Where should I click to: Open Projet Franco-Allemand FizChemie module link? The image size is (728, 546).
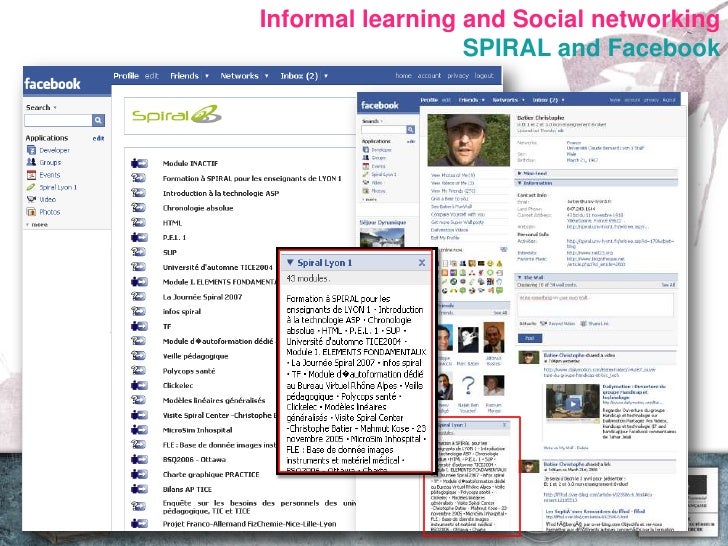249,524
